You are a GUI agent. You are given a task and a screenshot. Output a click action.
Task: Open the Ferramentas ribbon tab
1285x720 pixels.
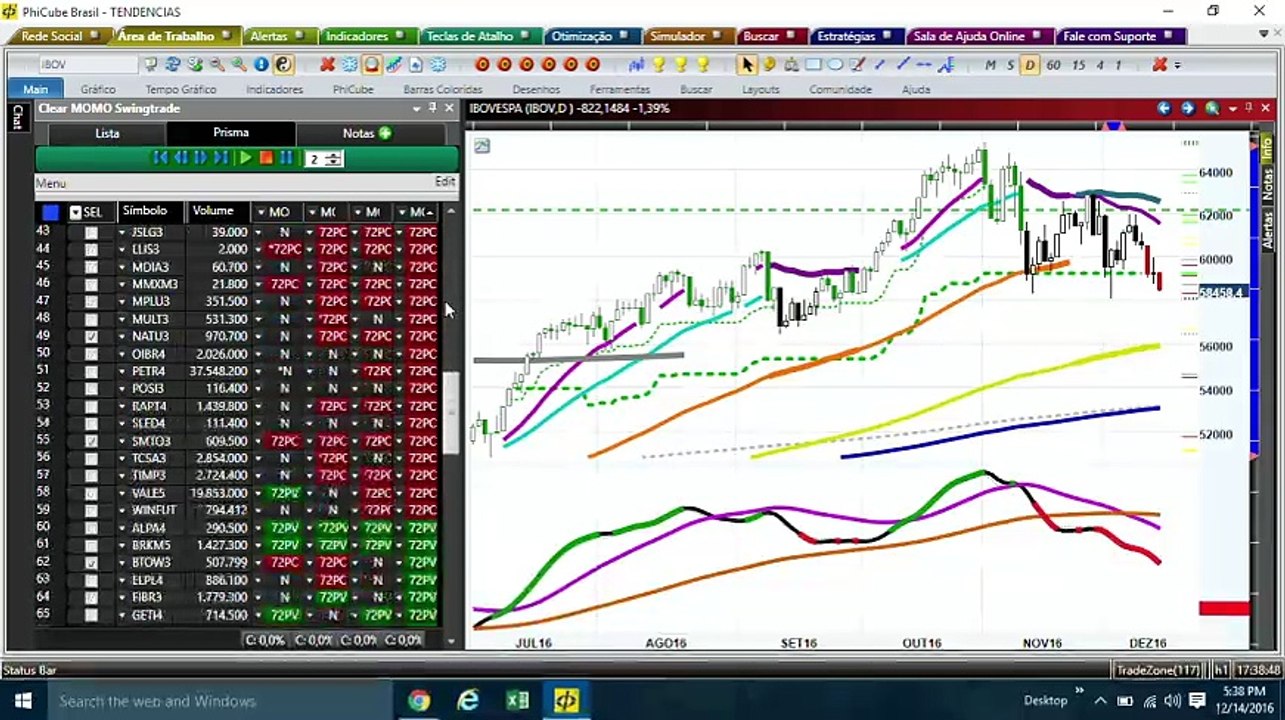pyautogui.click(x=620, y=89)
